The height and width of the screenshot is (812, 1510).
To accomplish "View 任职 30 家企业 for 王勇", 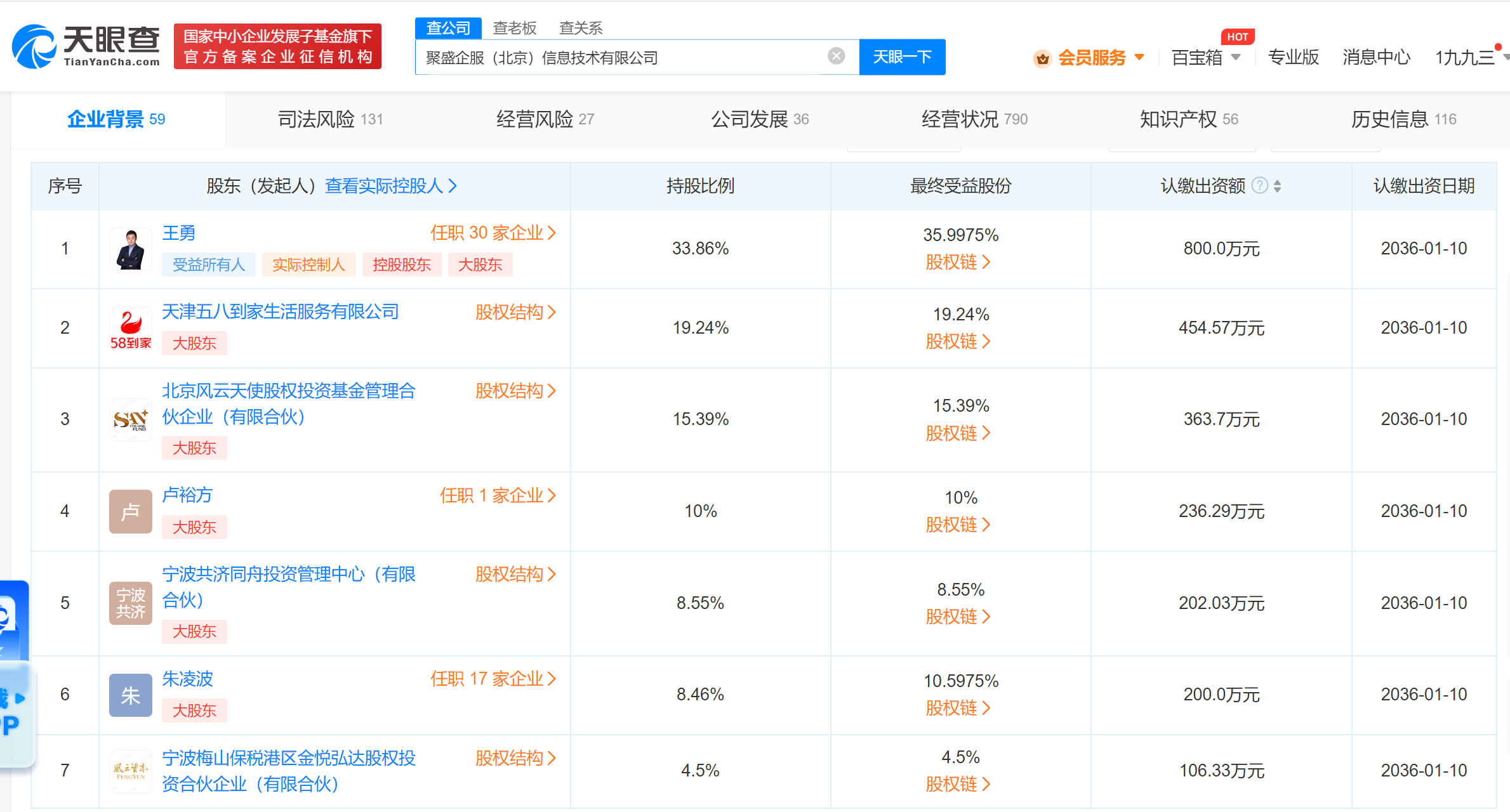I will 493,233.
